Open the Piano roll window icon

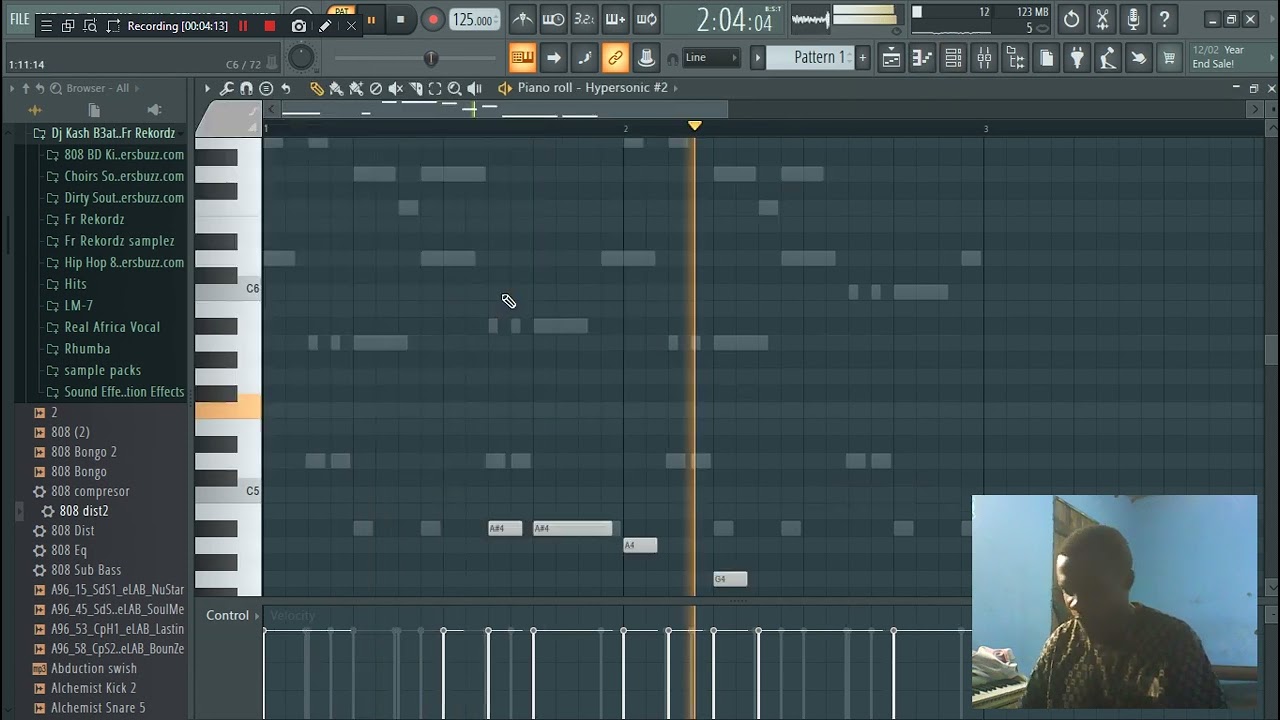point(922,58)
